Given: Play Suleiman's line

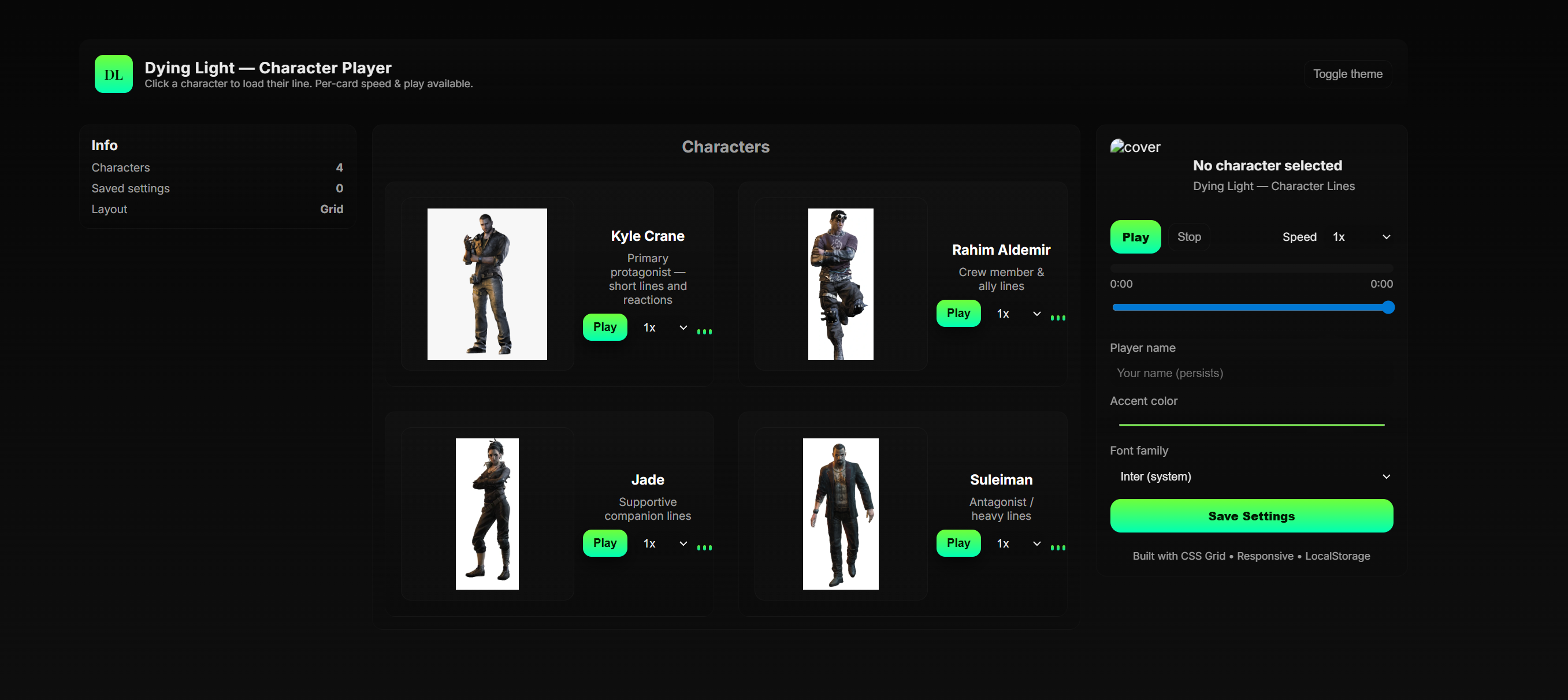Looking at the screenshot, I should [x=958, y=543].
